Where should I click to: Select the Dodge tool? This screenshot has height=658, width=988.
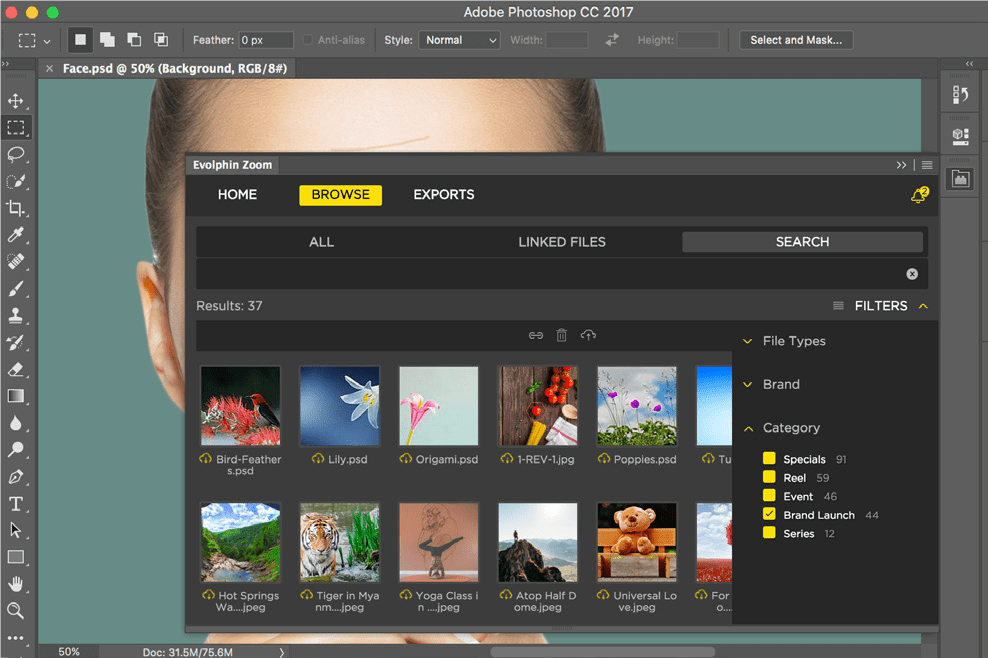(x=16, y=449)
